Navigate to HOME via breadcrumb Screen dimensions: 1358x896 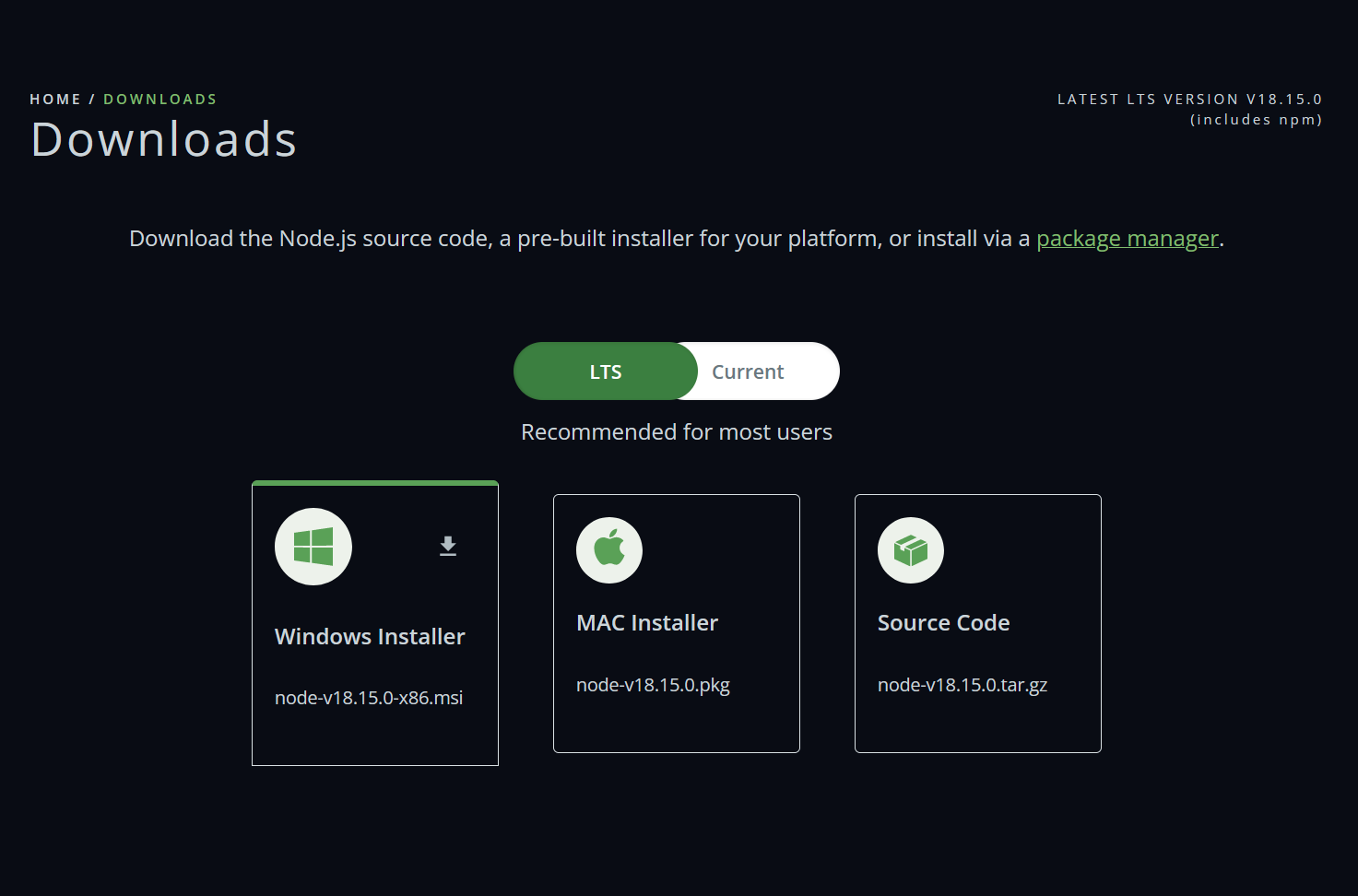(x=54, y=99)
